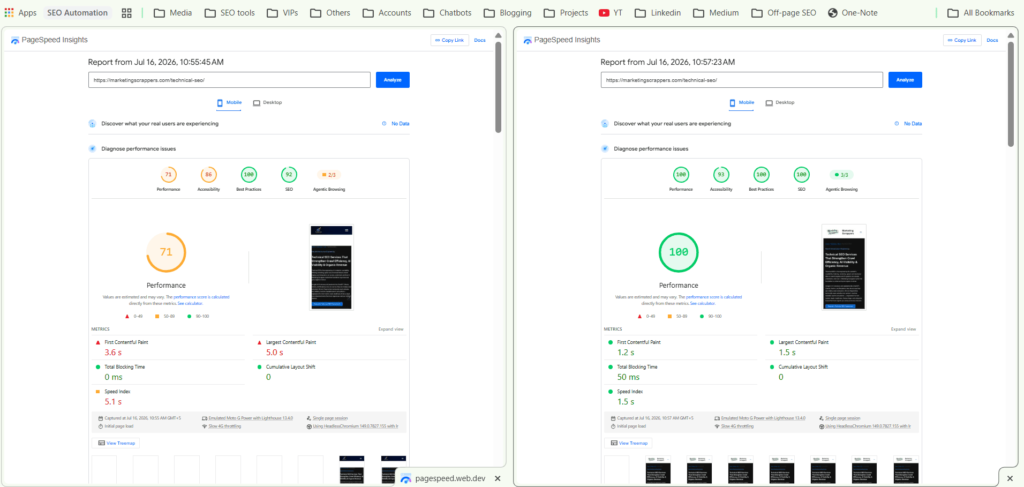This screenshot has width=1024, height=487.
Task: Open 'See calculator' link in right window
Action: (x=703, y=304)
